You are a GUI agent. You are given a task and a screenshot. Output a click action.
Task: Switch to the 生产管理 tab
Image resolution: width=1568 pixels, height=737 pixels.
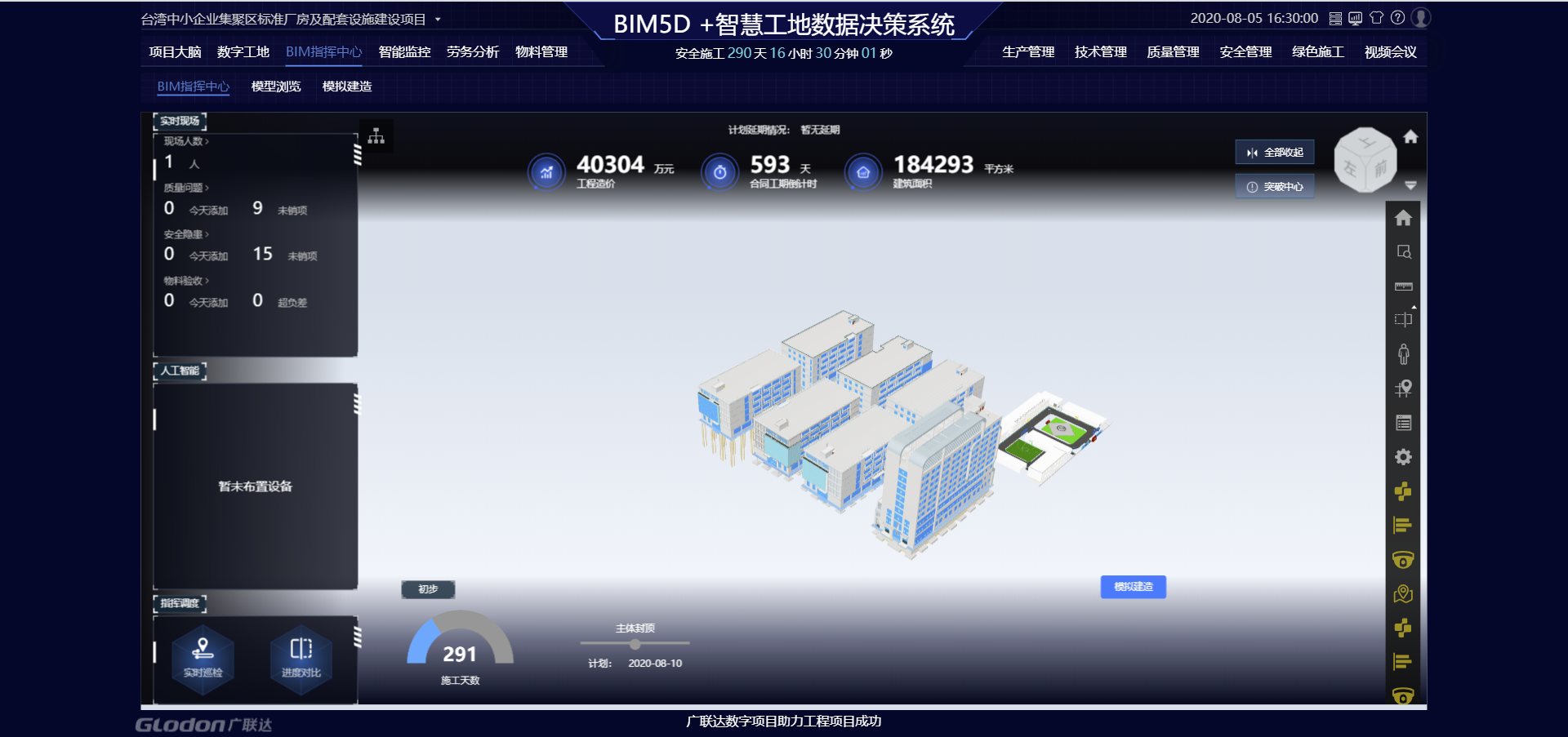[x=1028, y=52]
